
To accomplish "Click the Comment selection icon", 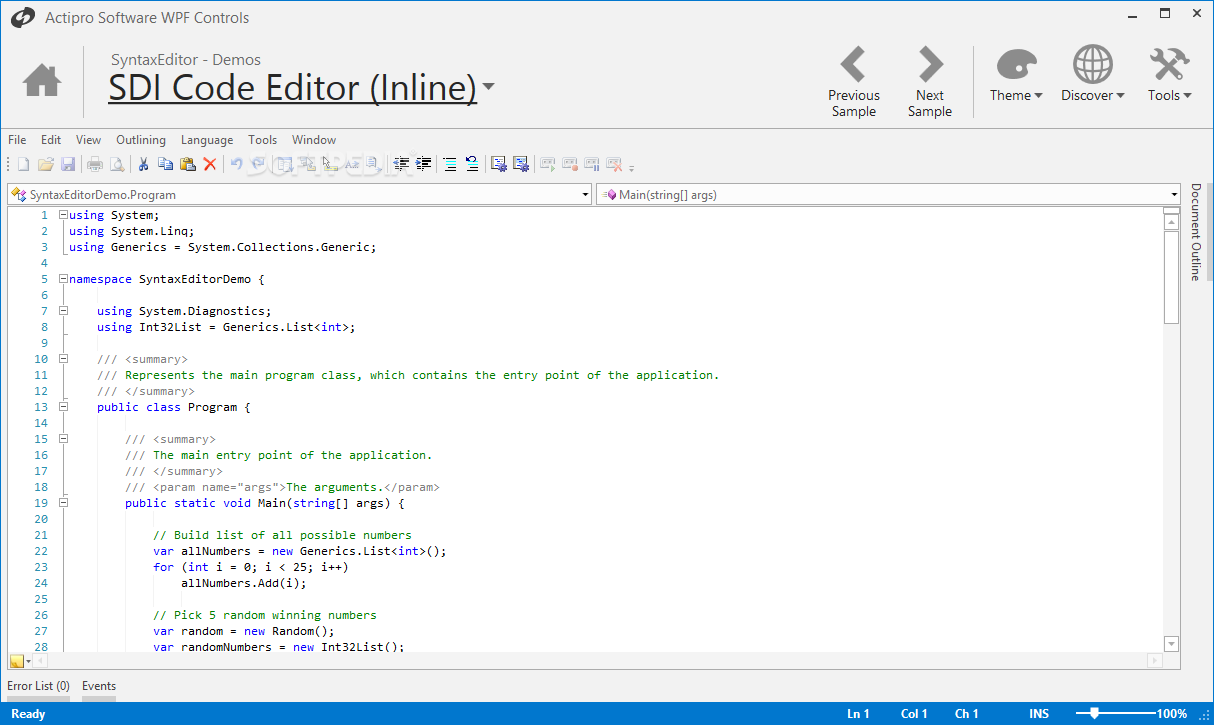I will point(450,164).
